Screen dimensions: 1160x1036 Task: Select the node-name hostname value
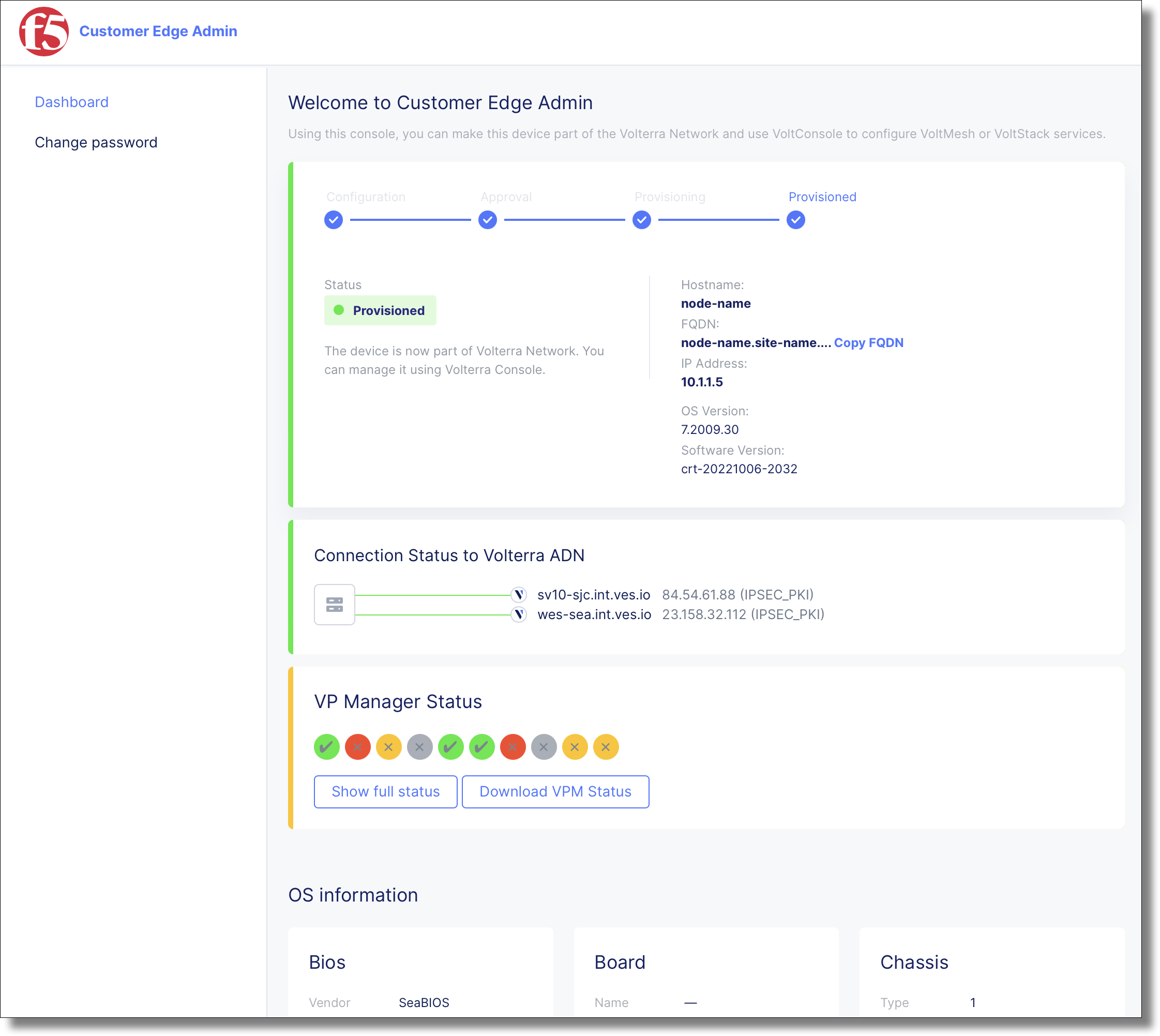716,304
